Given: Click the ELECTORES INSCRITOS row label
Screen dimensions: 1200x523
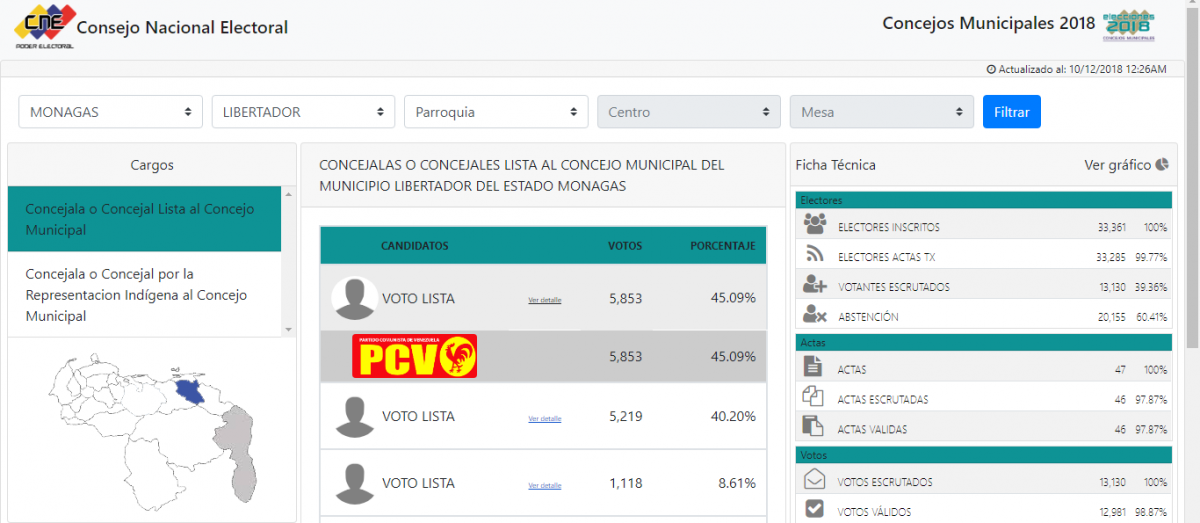Looking at the screenshot, I should 889,228.
